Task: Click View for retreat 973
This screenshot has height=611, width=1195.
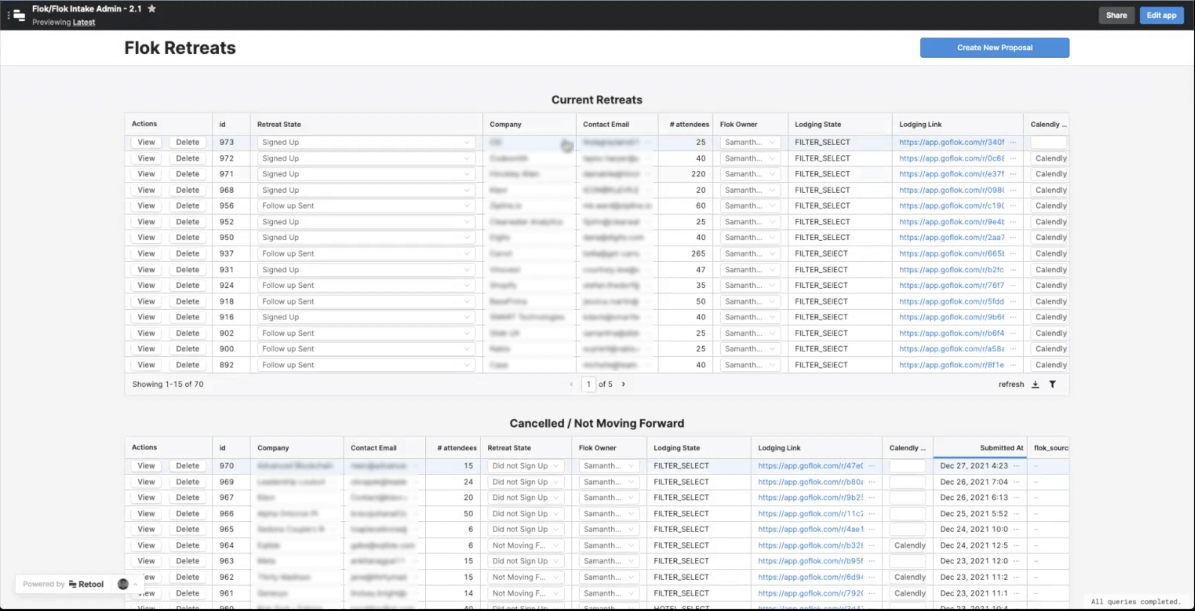Action: (x=146, y=142)
